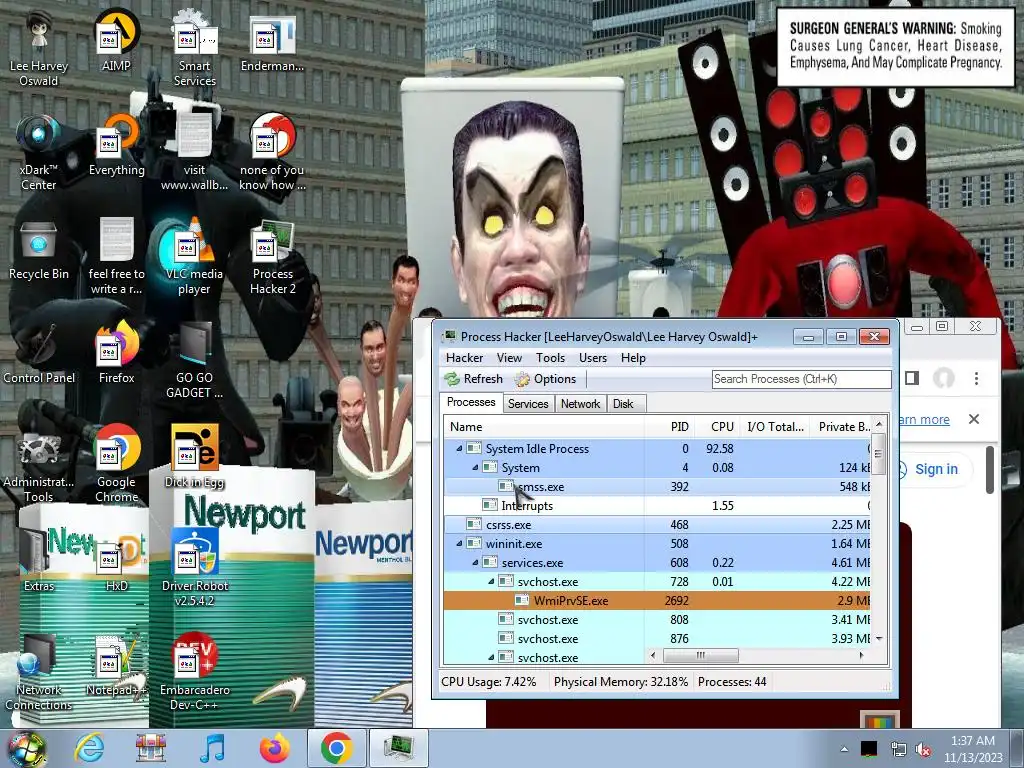Sort by the I/O Total column header
This screenshot has width=1024, height=768.
(775, 426)
